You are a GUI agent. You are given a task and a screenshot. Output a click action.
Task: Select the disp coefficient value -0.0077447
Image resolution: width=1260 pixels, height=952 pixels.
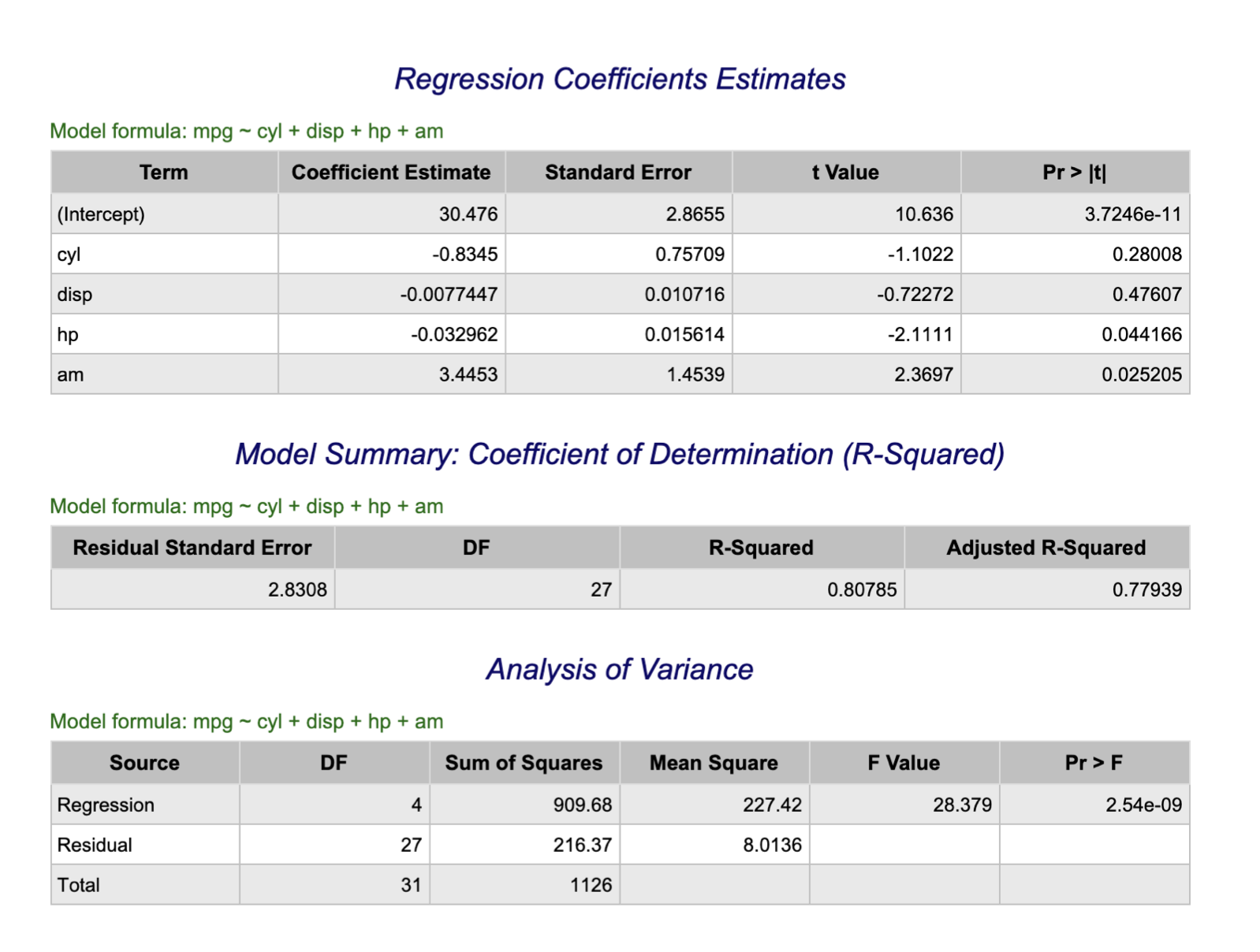click(449, 295)
